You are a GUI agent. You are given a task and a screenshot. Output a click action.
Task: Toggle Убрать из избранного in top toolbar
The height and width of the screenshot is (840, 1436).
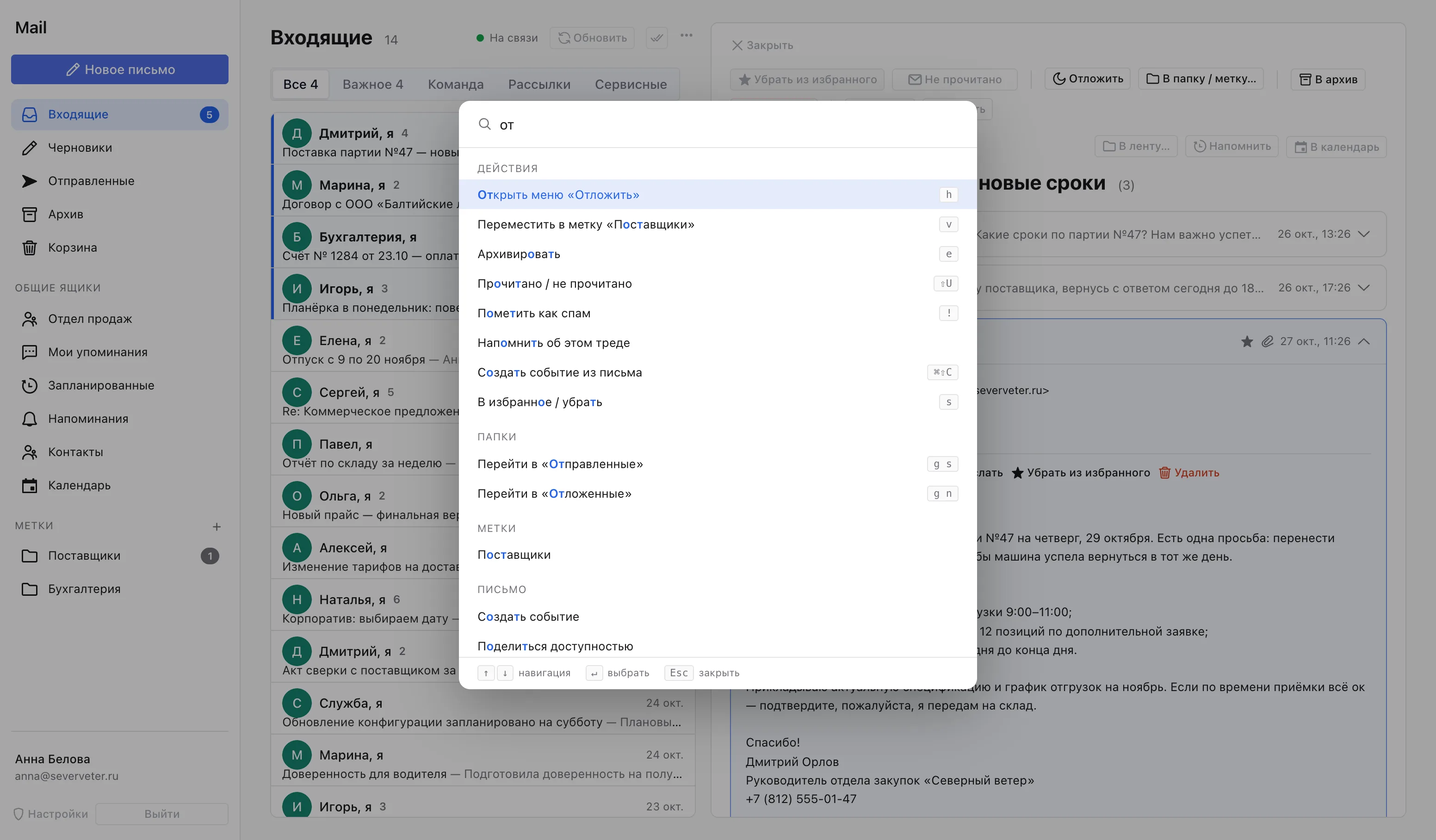coord(807,79)
